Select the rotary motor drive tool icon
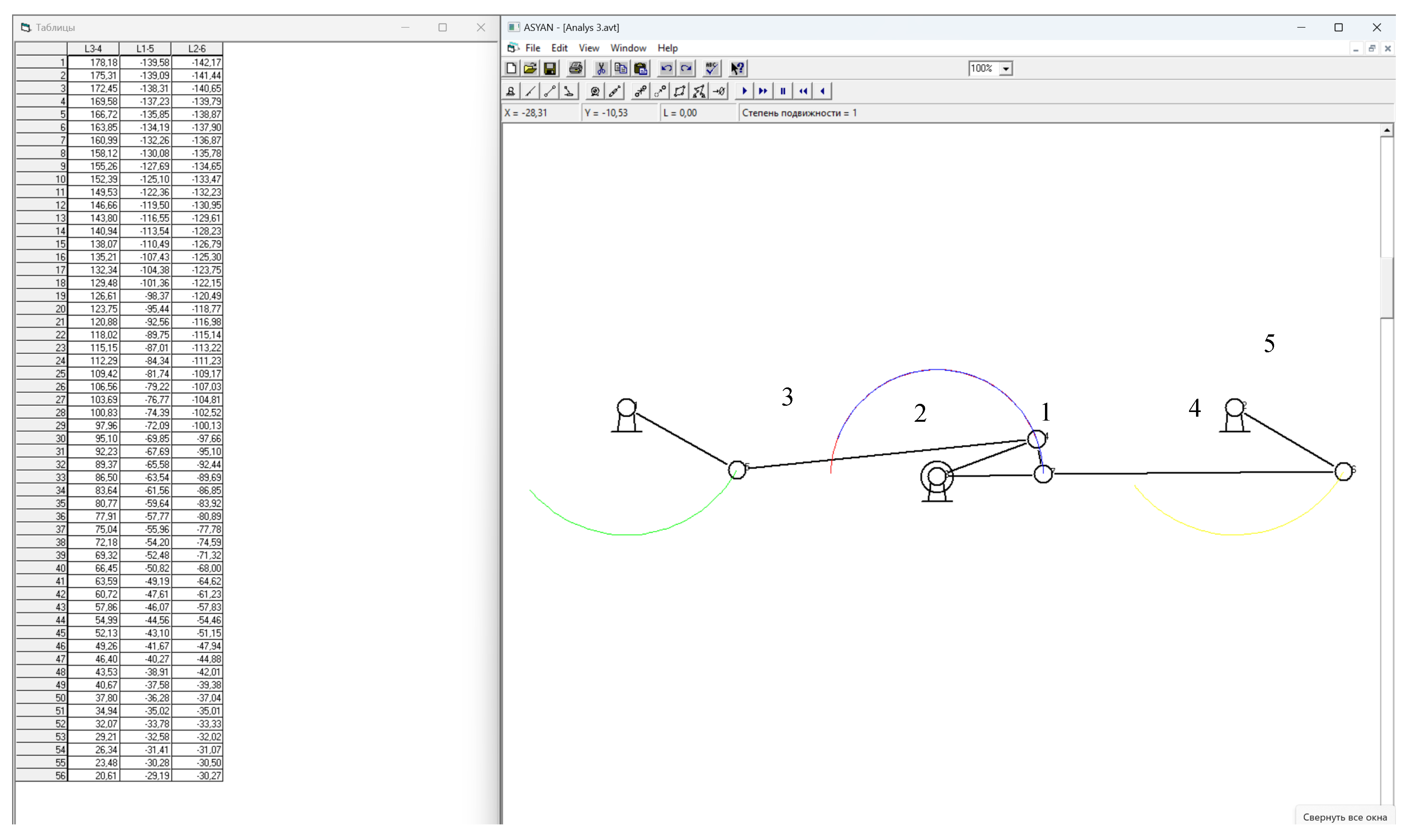 595,91
